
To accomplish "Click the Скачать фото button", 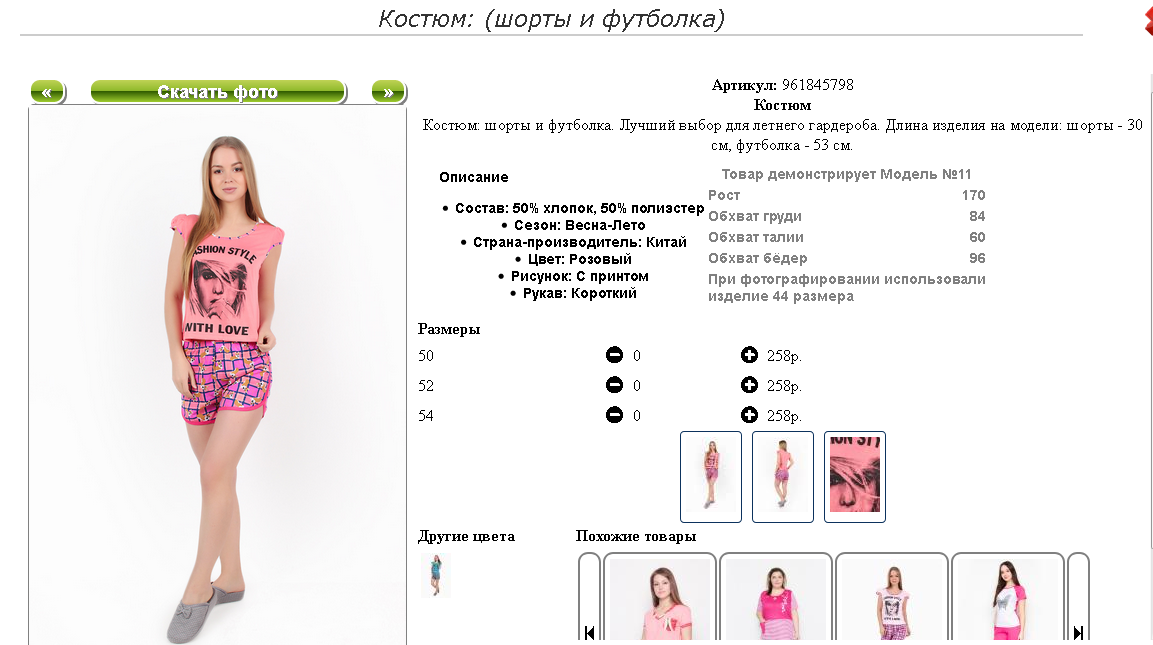I will 218,92.
